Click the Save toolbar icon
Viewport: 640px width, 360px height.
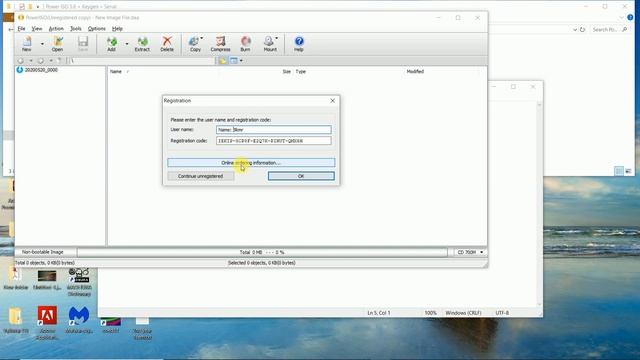coord(83,44)
